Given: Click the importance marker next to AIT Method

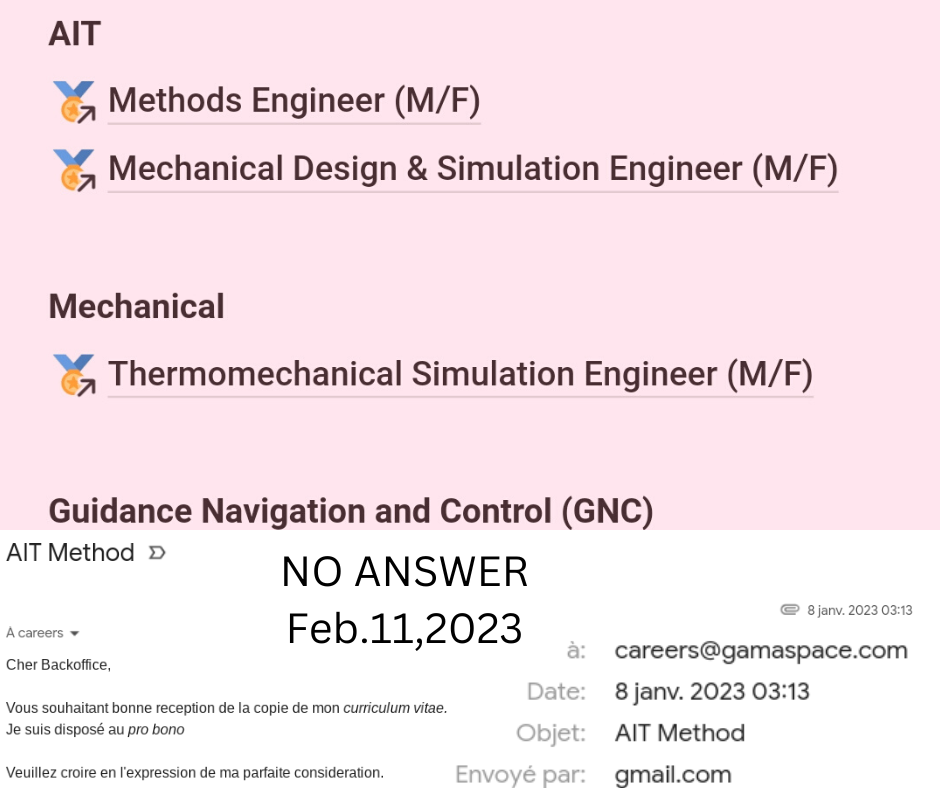Looking at the screenshot, I should (x=157, y=552).
